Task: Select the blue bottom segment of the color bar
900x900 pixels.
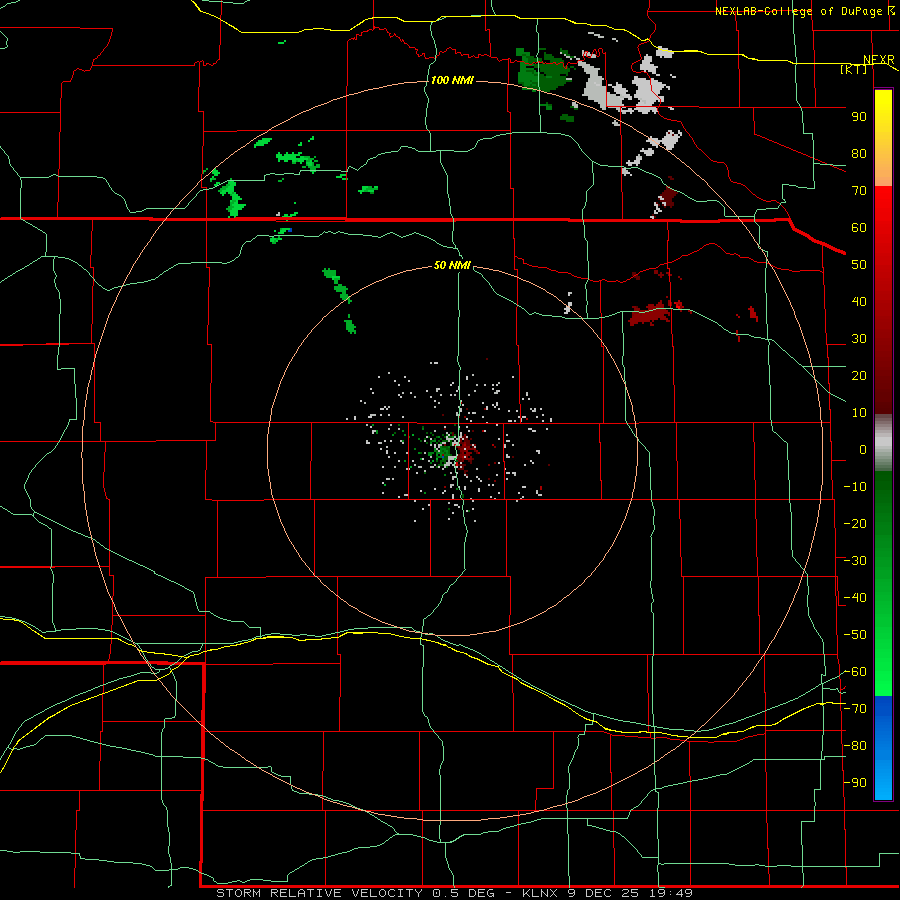Action: click(883, 747)
